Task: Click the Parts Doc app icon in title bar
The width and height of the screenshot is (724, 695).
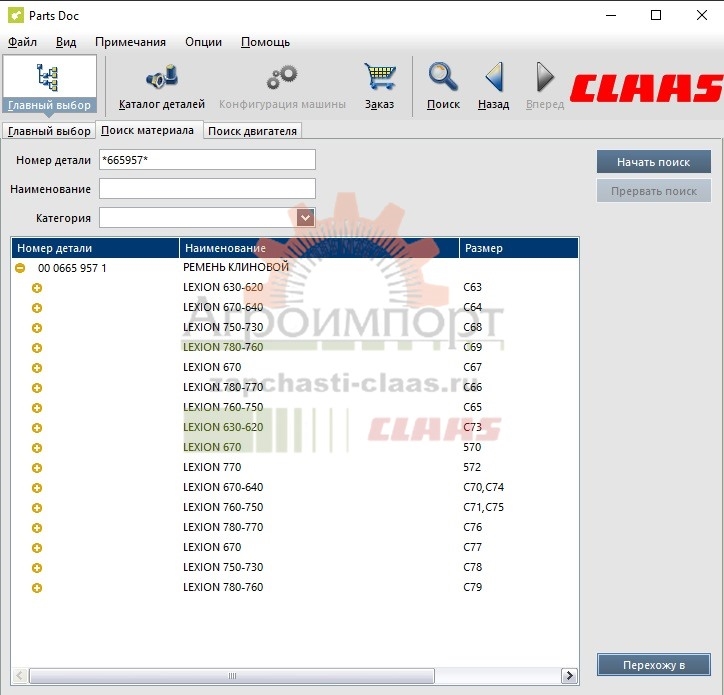Action: 16,15
